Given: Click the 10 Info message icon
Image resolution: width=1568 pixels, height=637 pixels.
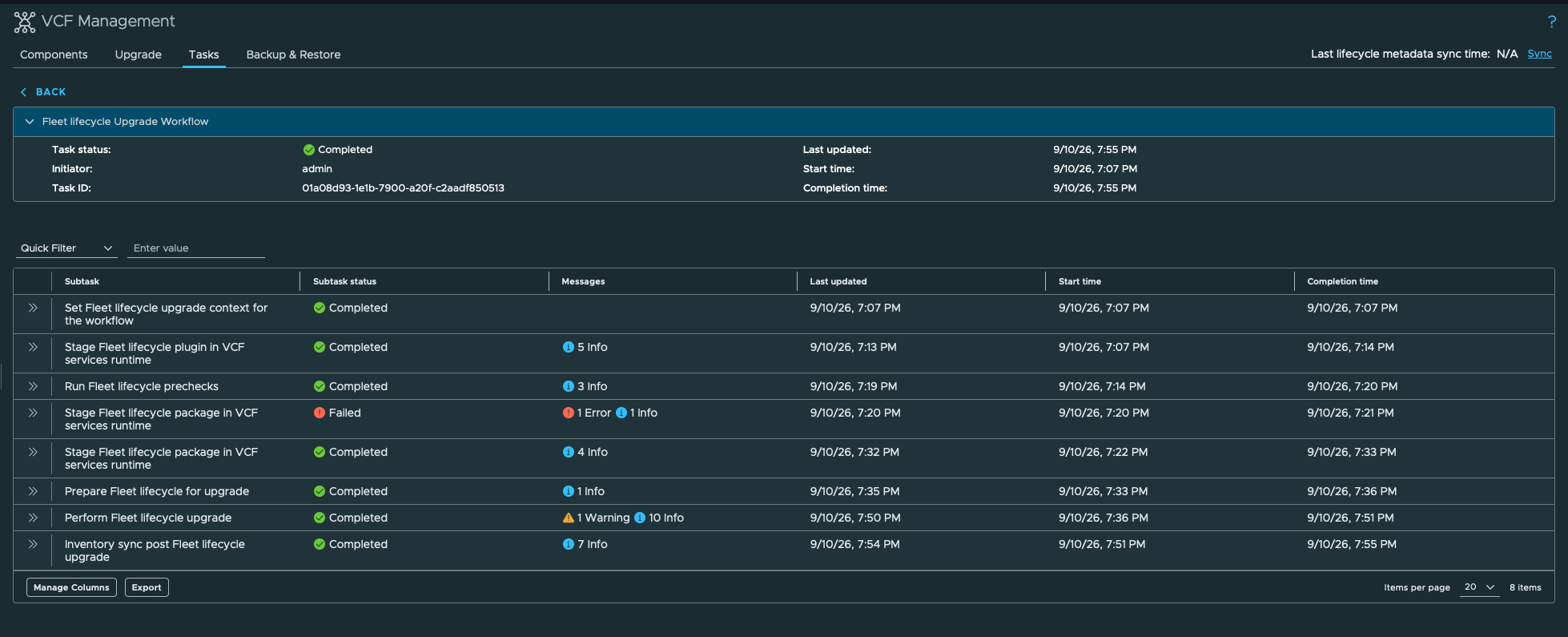Looking at the screenshot, I should click(x=640, y=518).
